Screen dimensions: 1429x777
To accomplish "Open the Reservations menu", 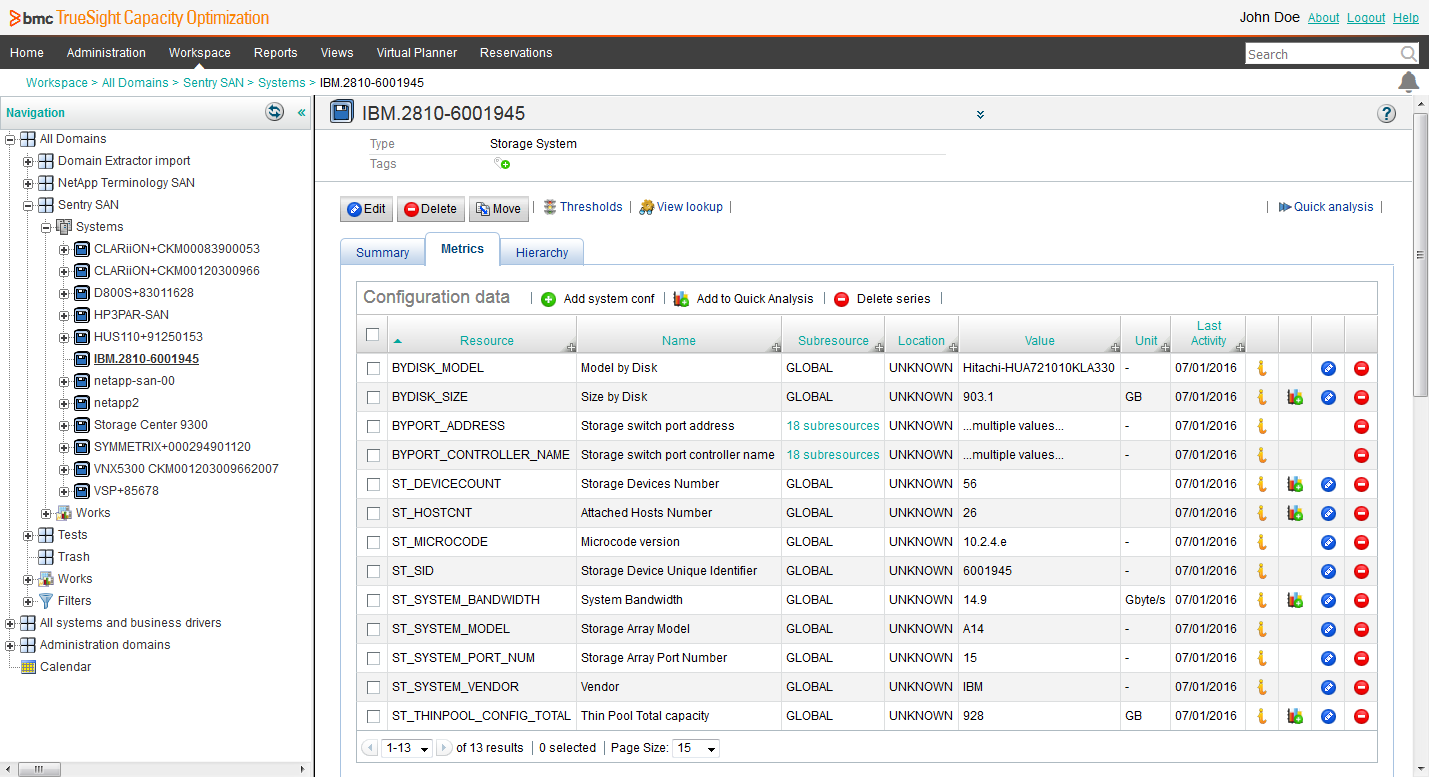I will 516,53.
